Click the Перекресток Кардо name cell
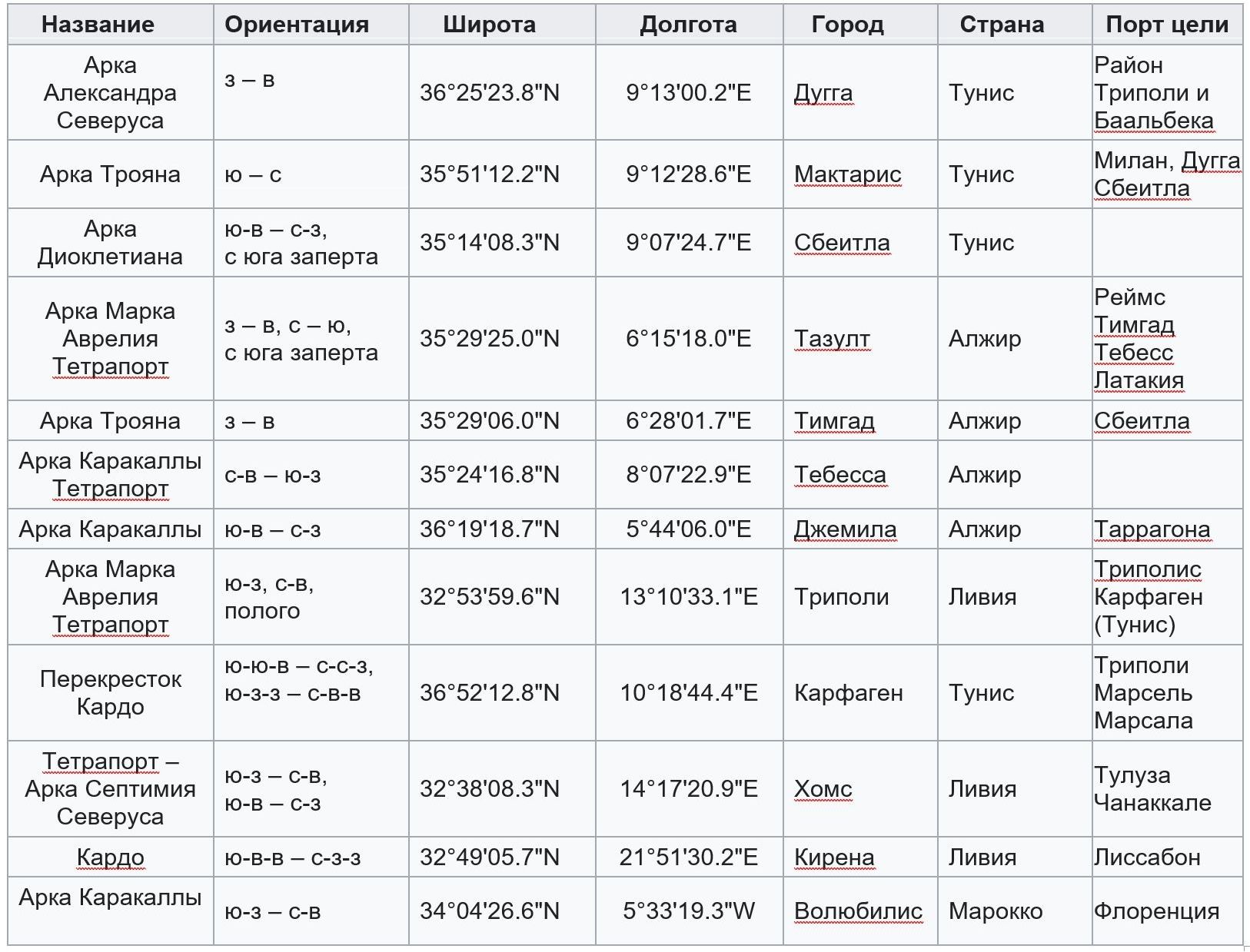Image resolution: width=1250 pixels, height=952 pixels. [111, 693]
